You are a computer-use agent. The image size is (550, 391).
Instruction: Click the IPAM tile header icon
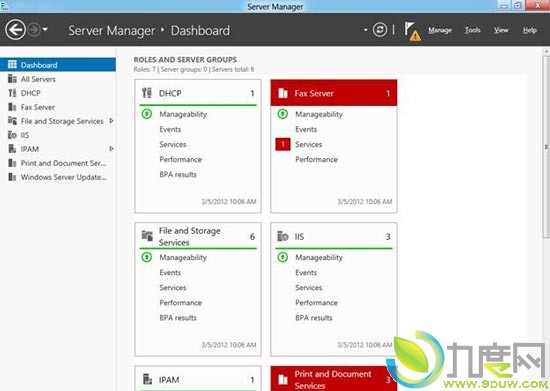[x=147, y=379]
